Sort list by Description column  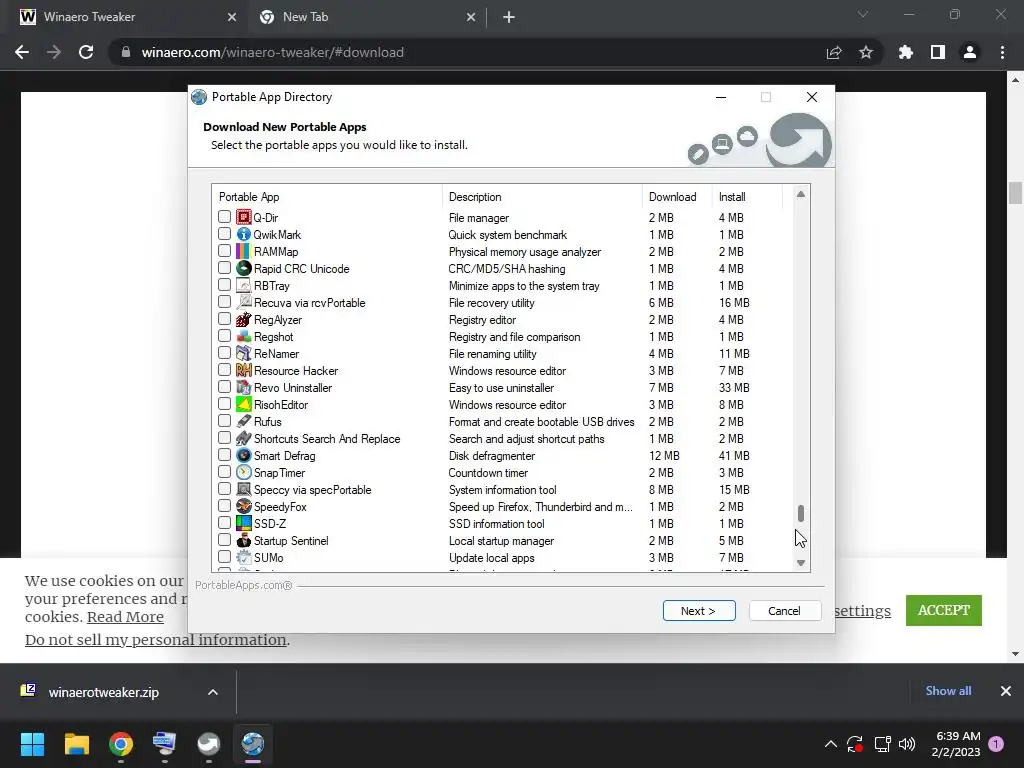542,197
